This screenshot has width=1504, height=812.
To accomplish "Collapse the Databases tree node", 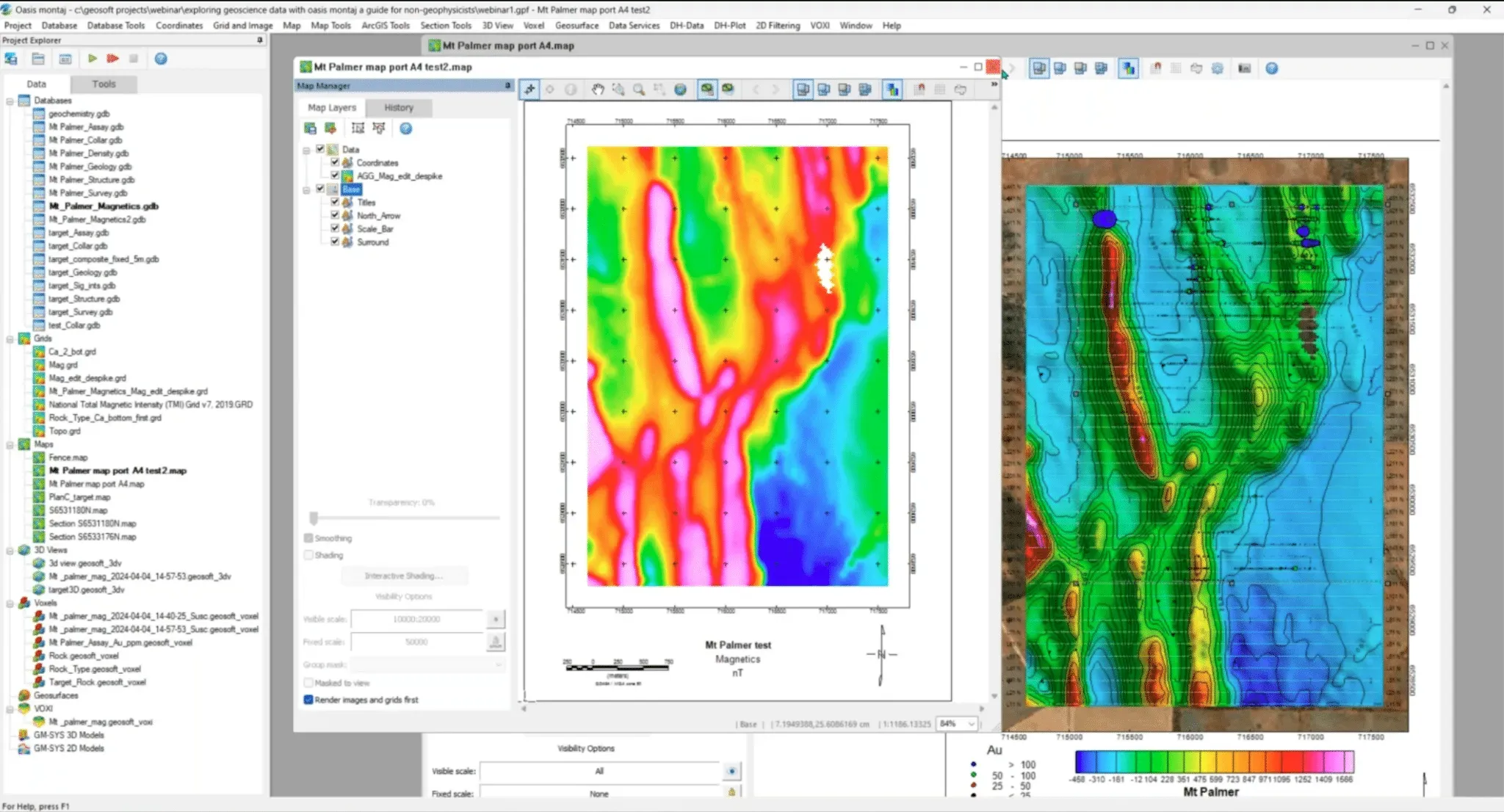I will (x=10, y=101).
